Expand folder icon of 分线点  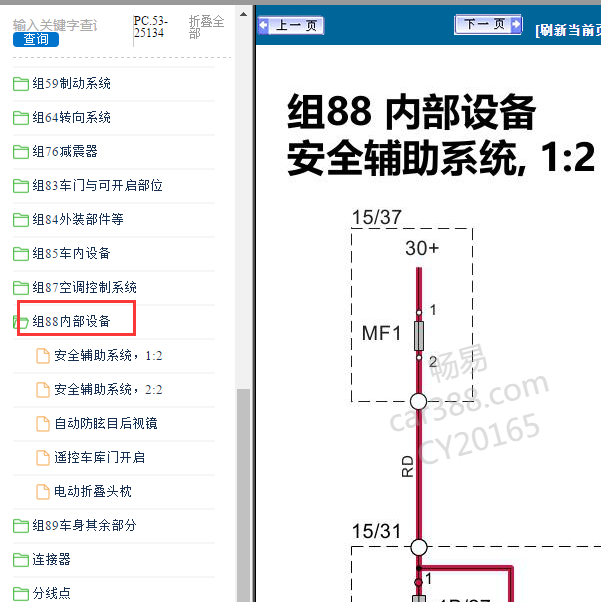pos(21,593)
